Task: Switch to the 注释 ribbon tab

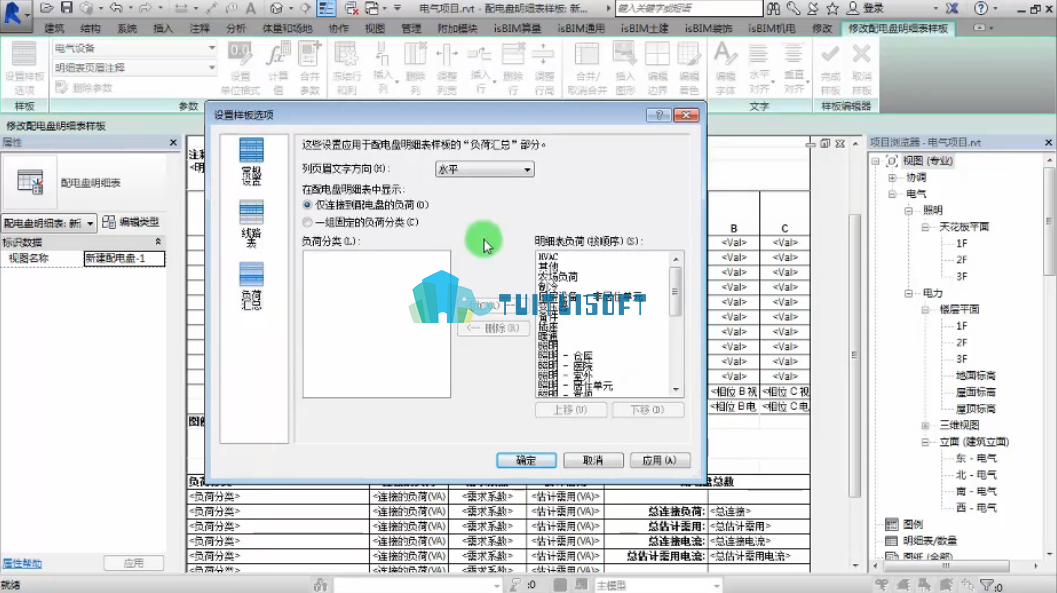Action: pyautogui.click(x=200, y=28)
